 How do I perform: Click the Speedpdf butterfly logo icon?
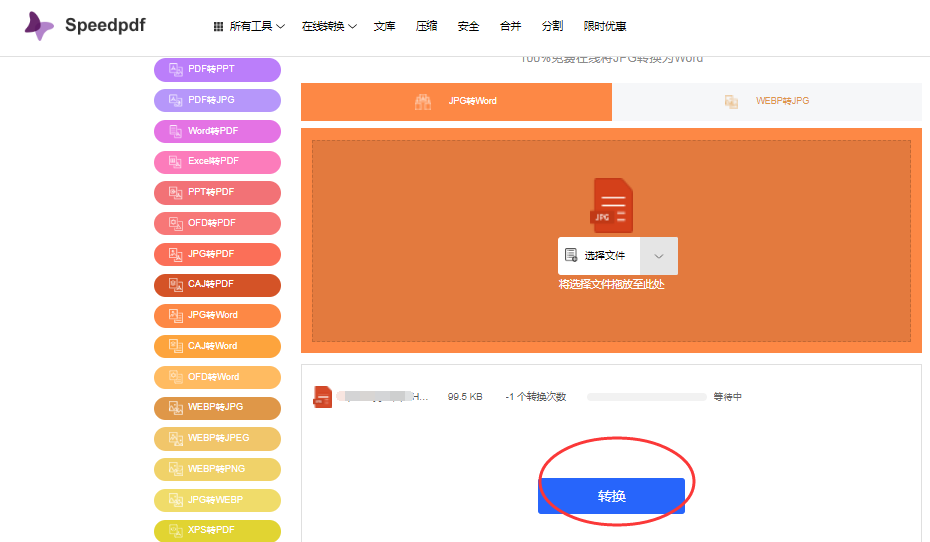point(39,25)
